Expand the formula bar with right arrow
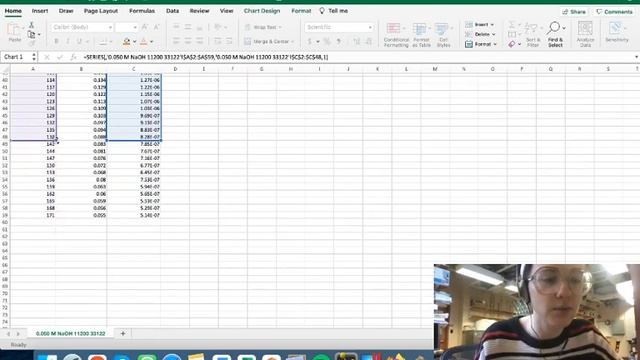The height and width of the screenshot is (360, 640). (636, 57)
